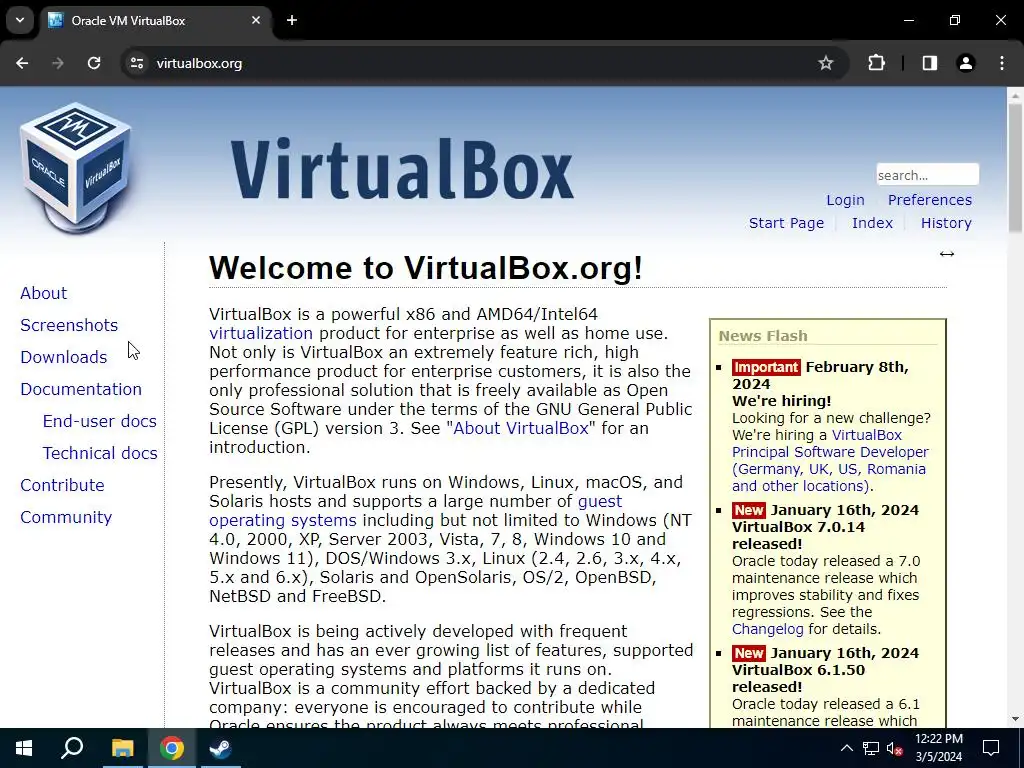Open the History page
This screenshot has height=768, width=1024.
click(x=946, y=223)
